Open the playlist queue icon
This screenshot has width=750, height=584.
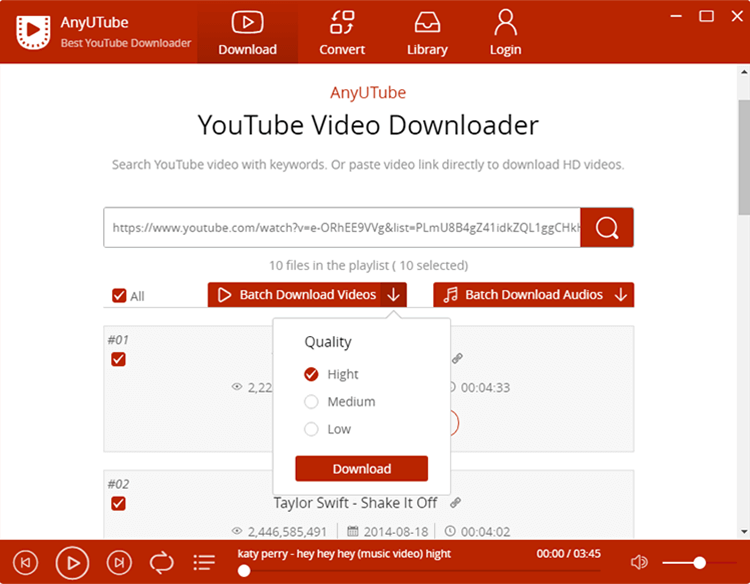204,562
